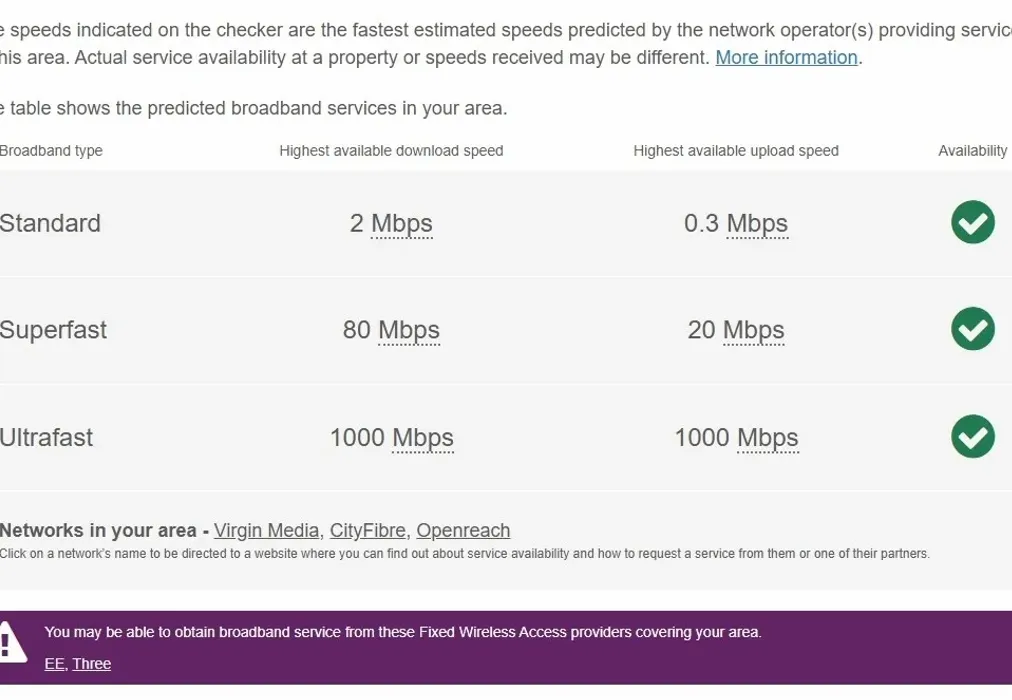Viewport: 1012px width, 700px height.
Task: Select the Standard broadband row label
Action: (x=50, y=223)
